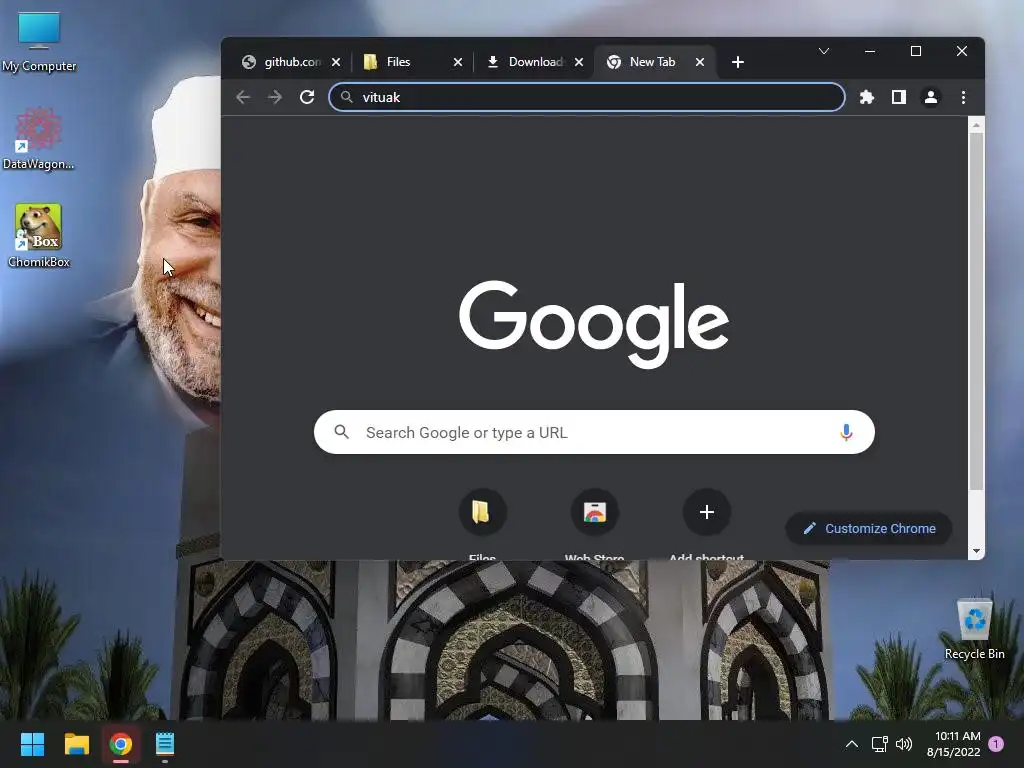Close the Downloads tab
The width and height of the screenshot is (1024, 768).
coord(579,62)
